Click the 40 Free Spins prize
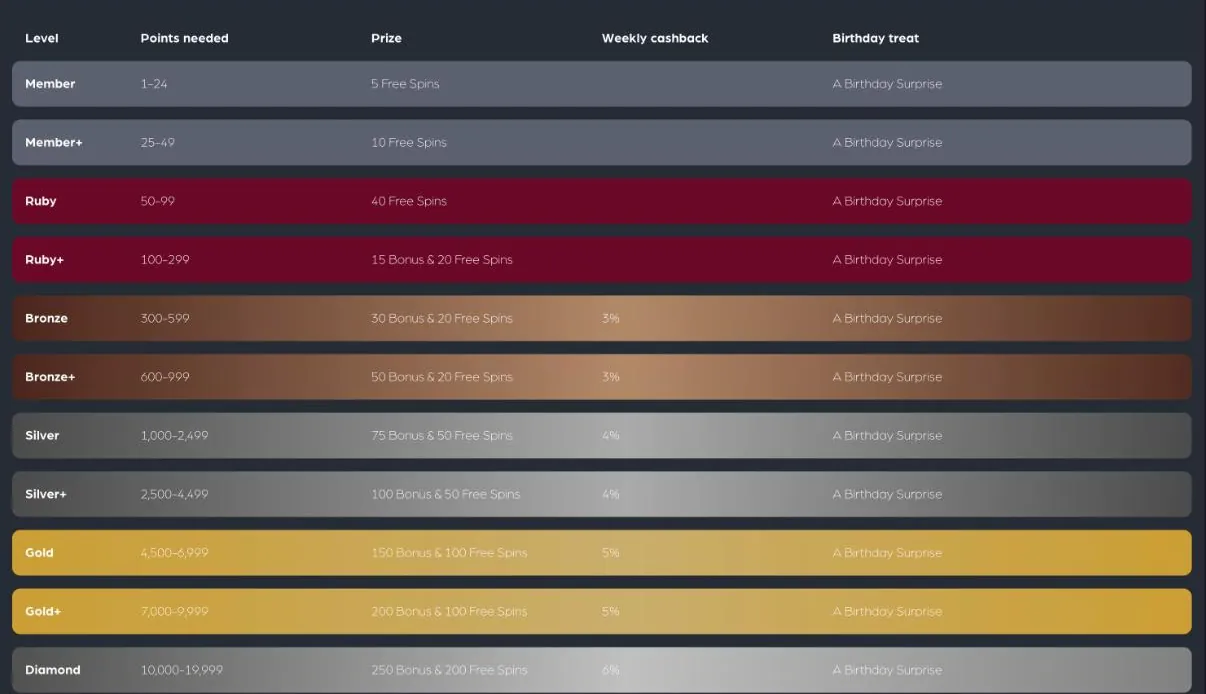The height and width of the screenshot is (694, 1206). 409,201
